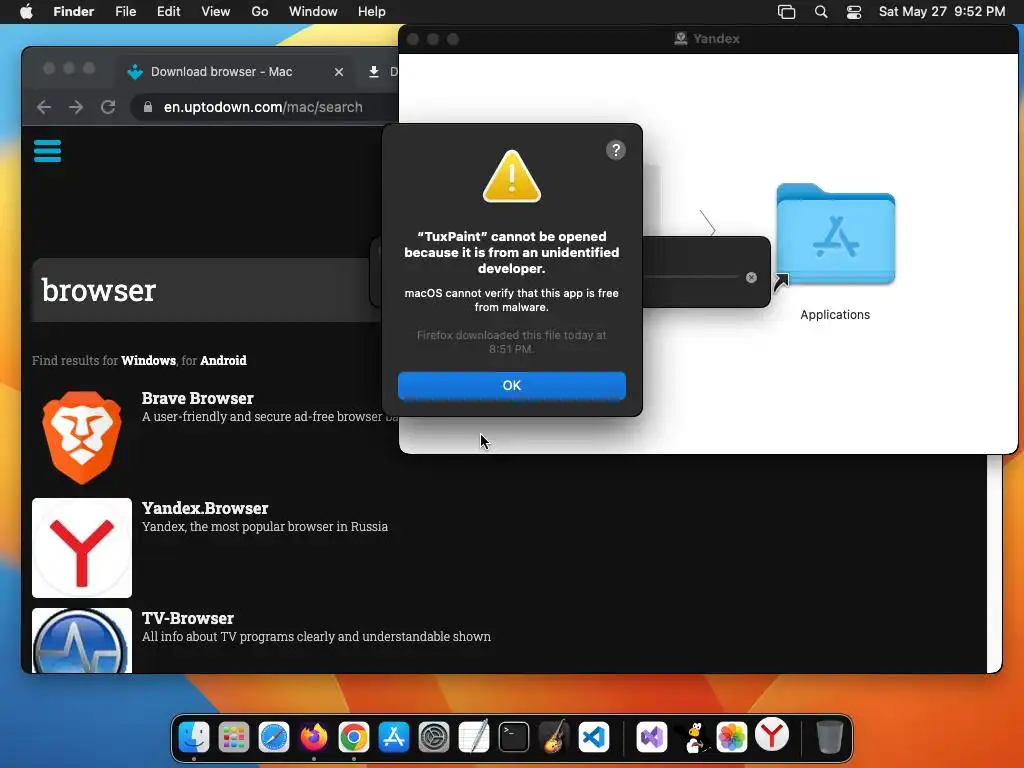Reload the Uptodown page
Screen dimensions: 1024x768
point(108,107)
